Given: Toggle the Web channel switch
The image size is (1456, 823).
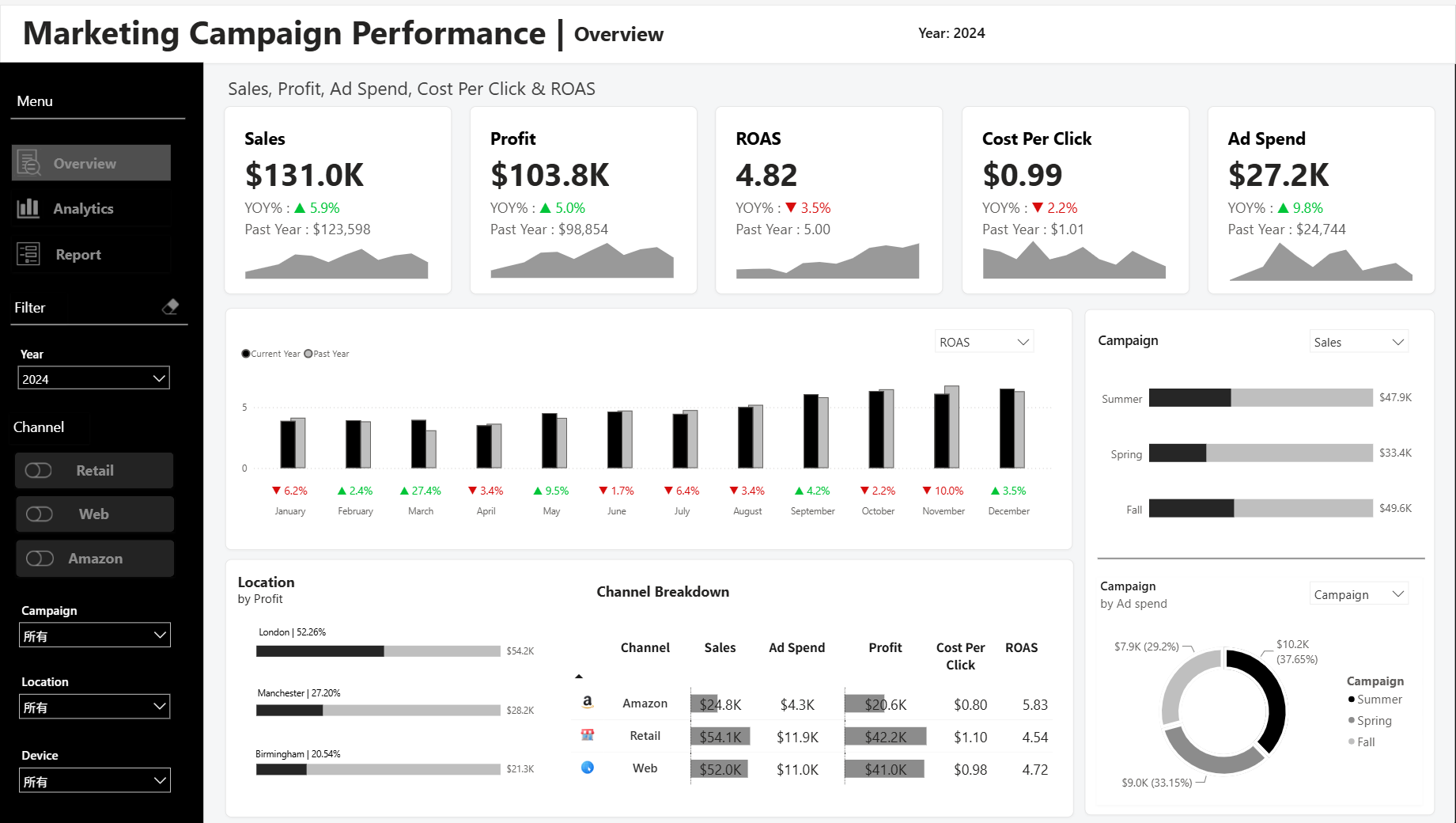Looking at the screenshot, I should [x=40, y=514].
